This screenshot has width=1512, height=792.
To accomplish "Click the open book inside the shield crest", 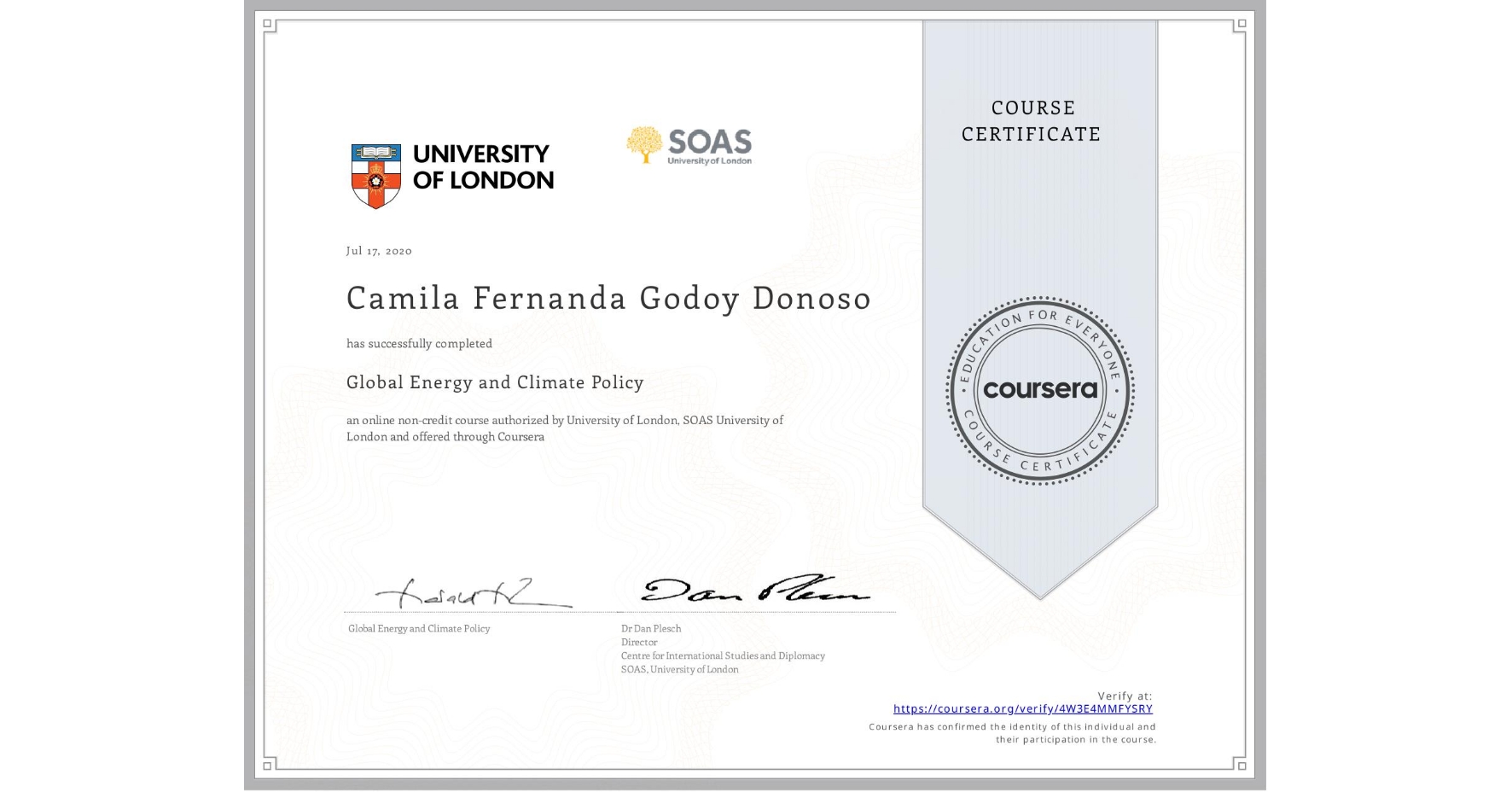I will click(375, 149).
